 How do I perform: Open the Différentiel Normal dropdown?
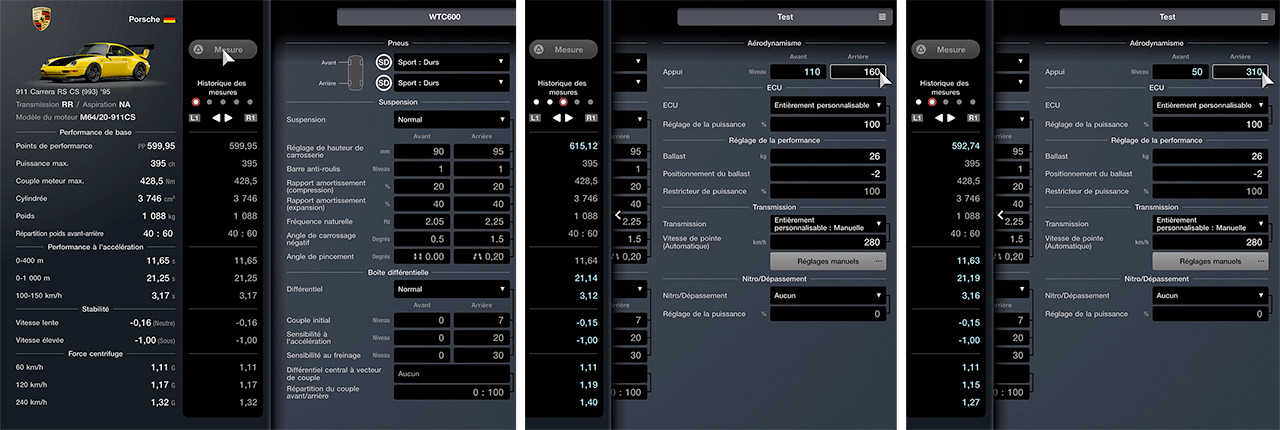point(452,289)
